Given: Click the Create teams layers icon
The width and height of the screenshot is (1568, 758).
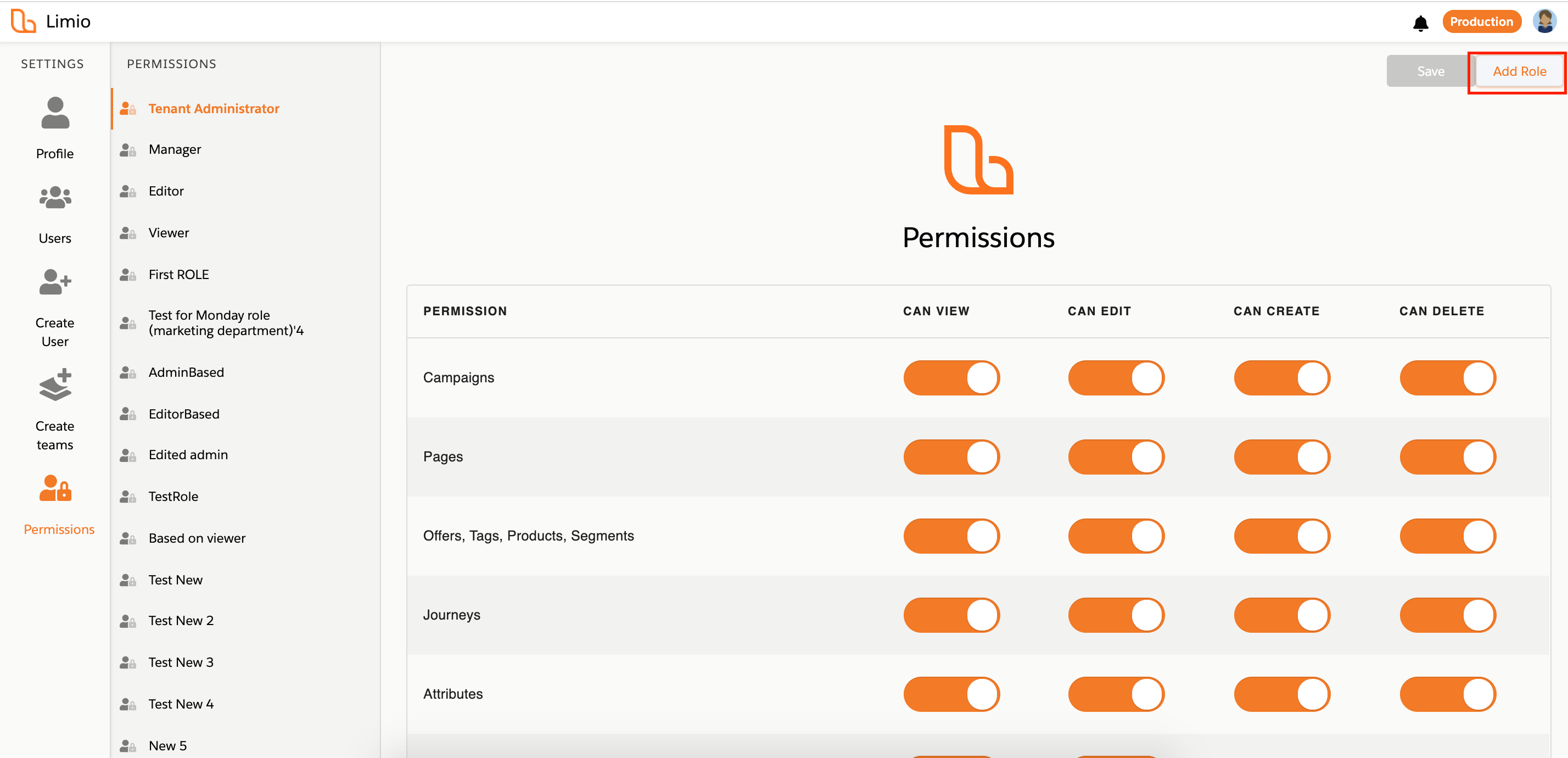Looking at the screenshot, I should (x=55, y=385).
